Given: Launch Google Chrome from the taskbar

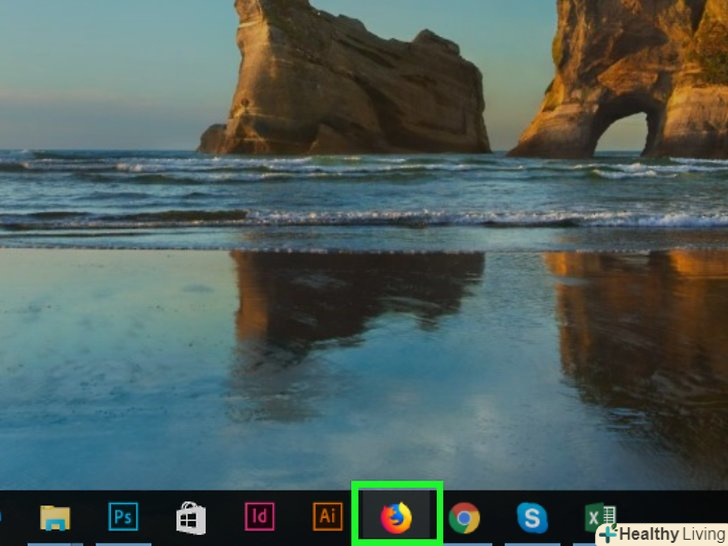Looking at the screenshot, I should pos(463,517).
